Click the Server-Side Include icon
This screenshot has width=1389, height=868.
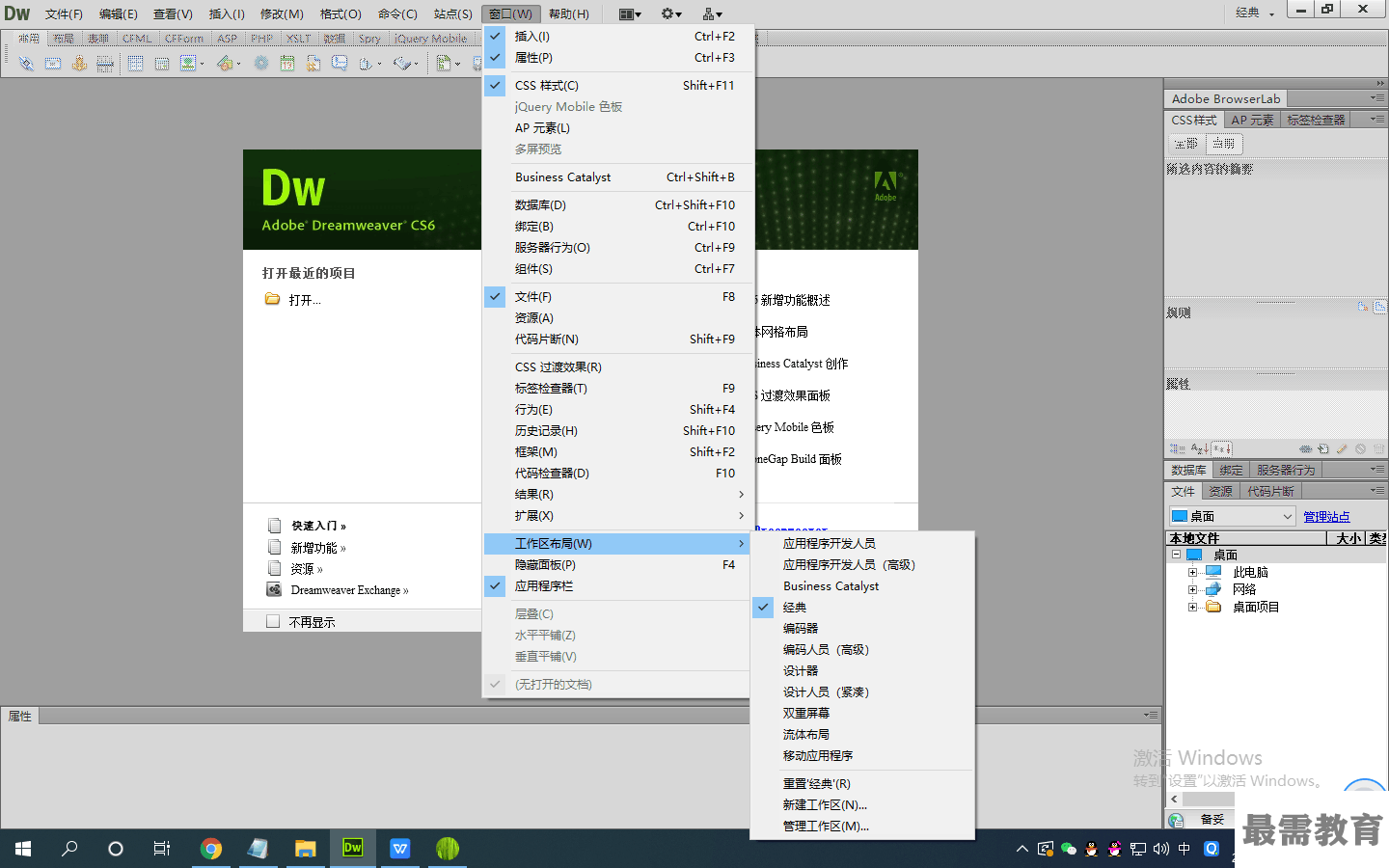pyautogui.click(x=313, y=64)
